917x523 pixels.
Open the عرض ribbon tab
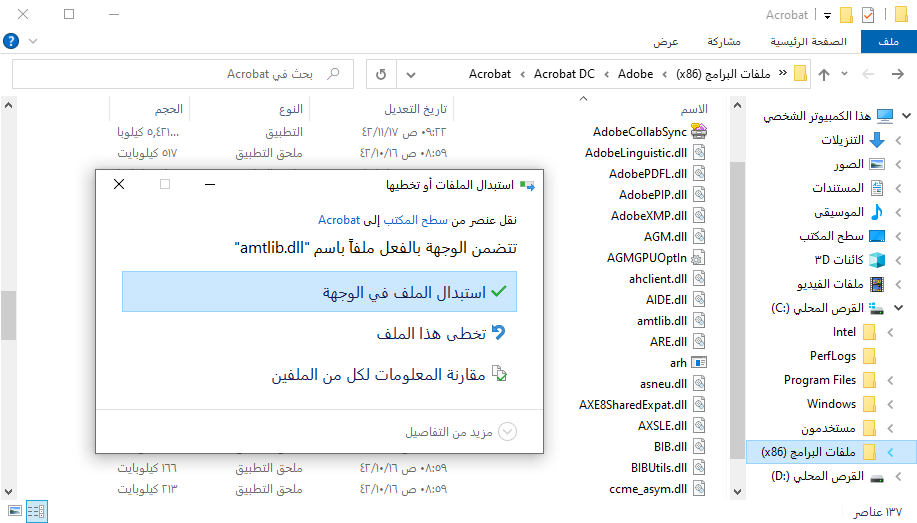coord(666,42)
